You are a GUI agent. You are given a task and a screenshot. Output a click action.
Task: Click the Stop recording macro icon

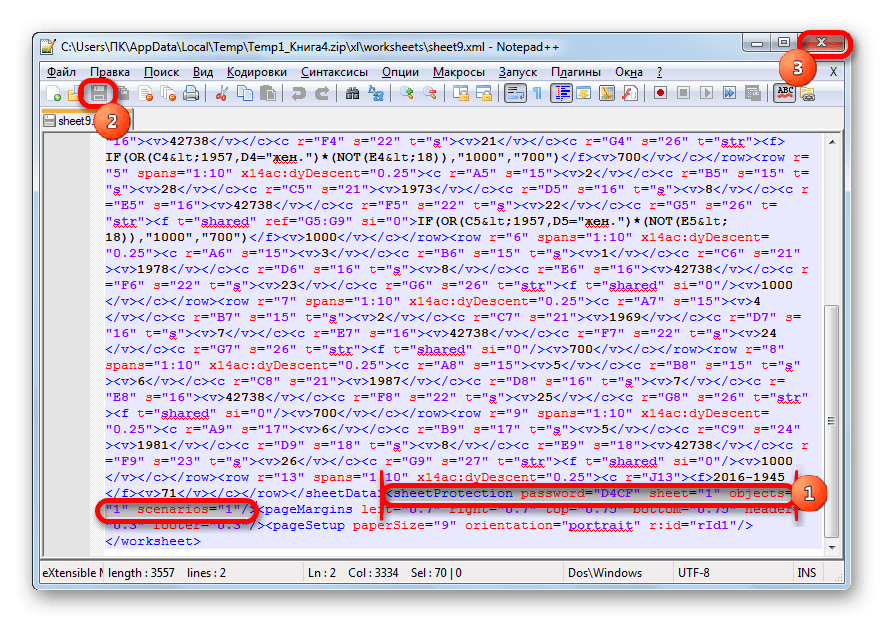tap(683, 93)
